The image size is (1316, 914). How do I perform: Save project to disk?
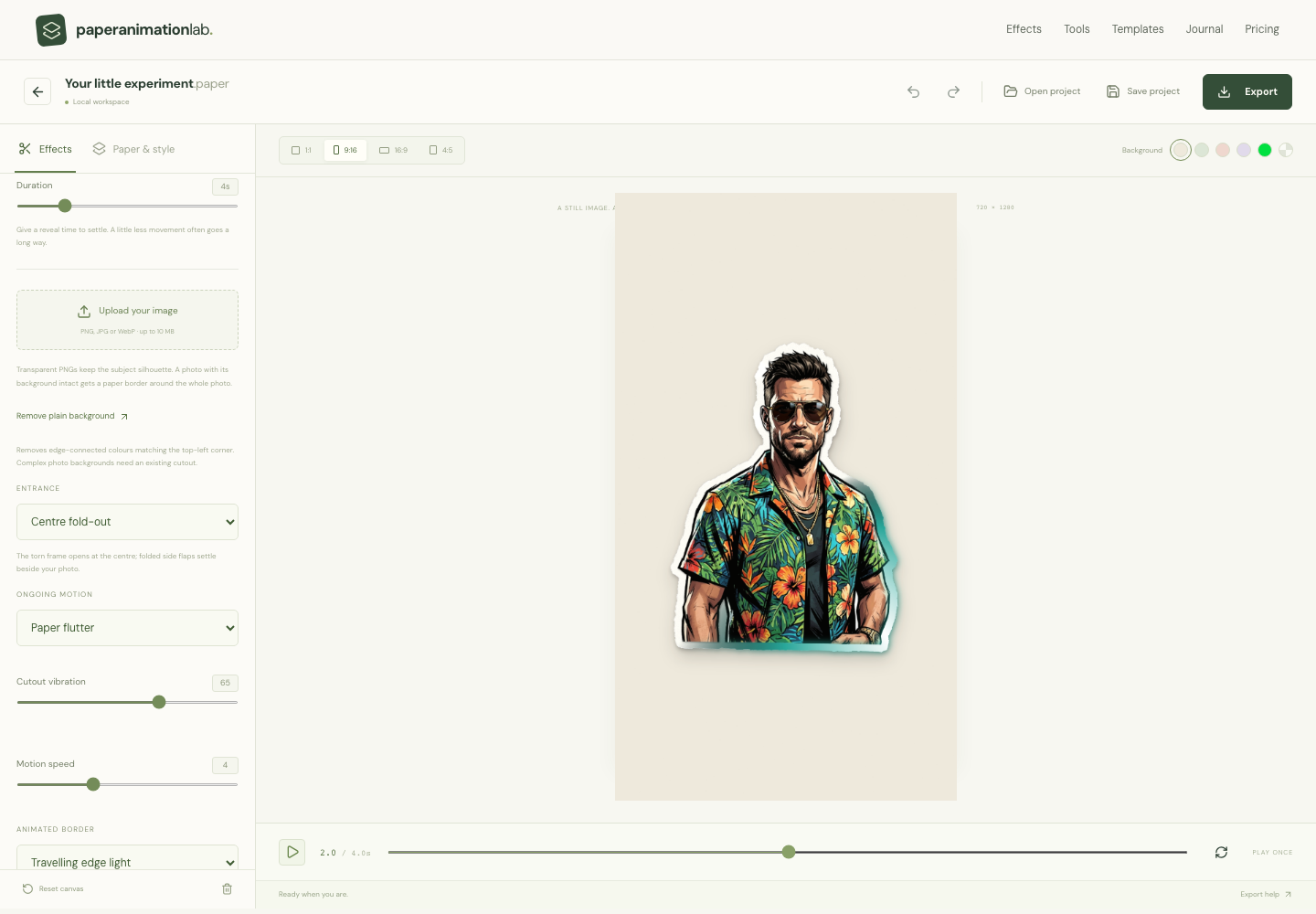click(1143, 91)
